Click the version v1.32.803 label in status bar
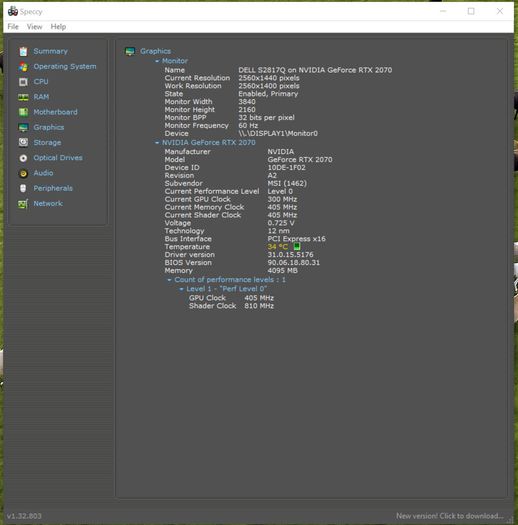The height and width of the screenshot is (525, 518). (24, 516)
